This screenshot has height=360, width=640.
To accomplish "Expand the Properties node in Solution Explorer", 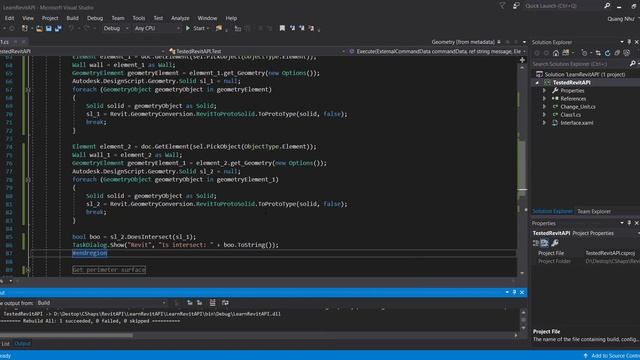I will tap(544, 91).
